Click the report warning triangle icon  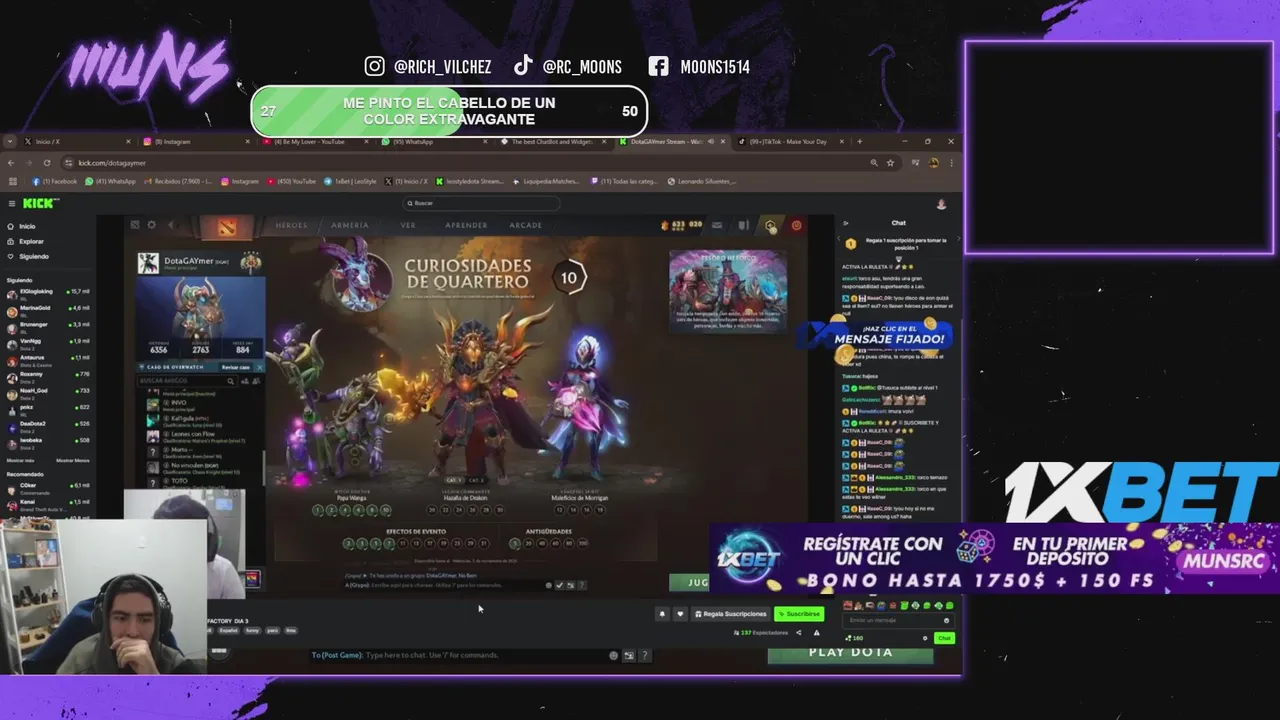click(x=816, y=632)
